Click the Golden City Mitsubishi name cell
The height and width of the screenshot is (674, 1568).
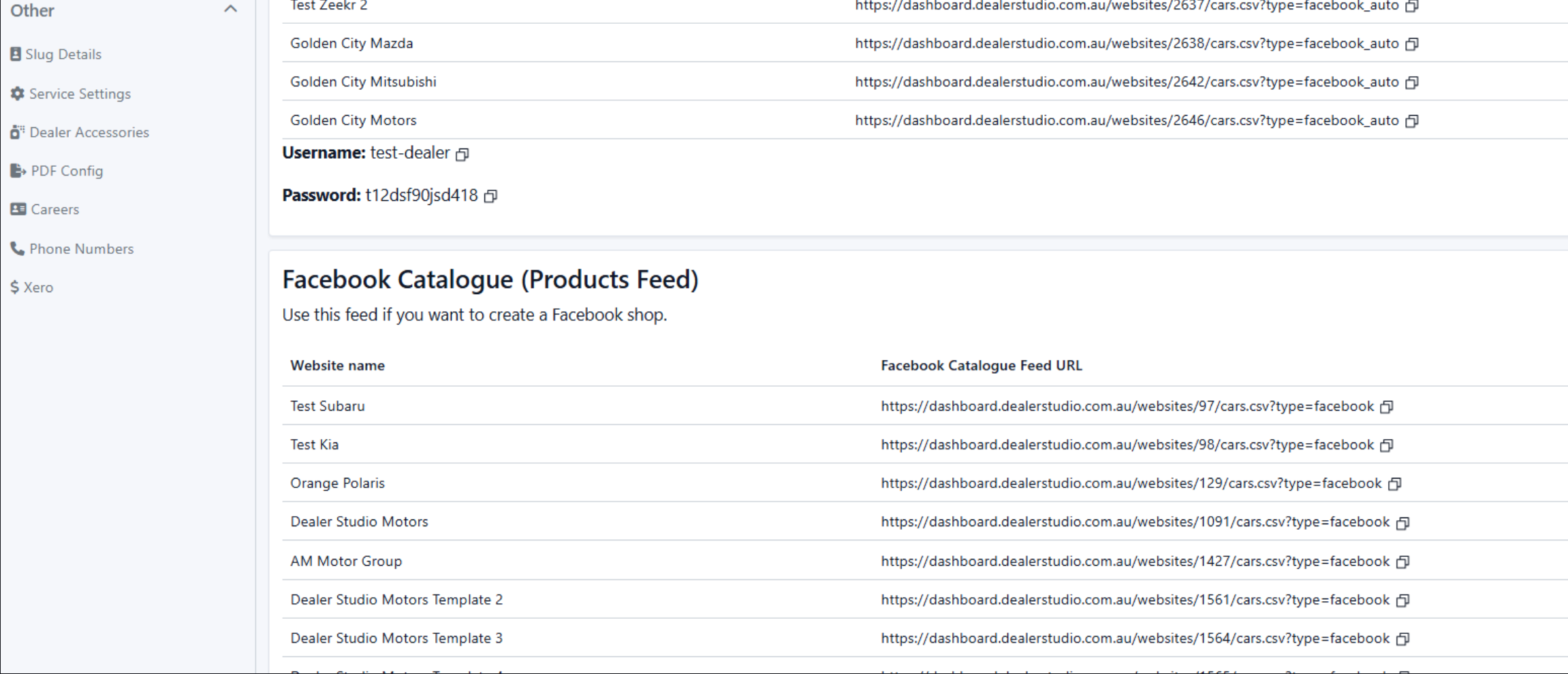pos(363,82)
